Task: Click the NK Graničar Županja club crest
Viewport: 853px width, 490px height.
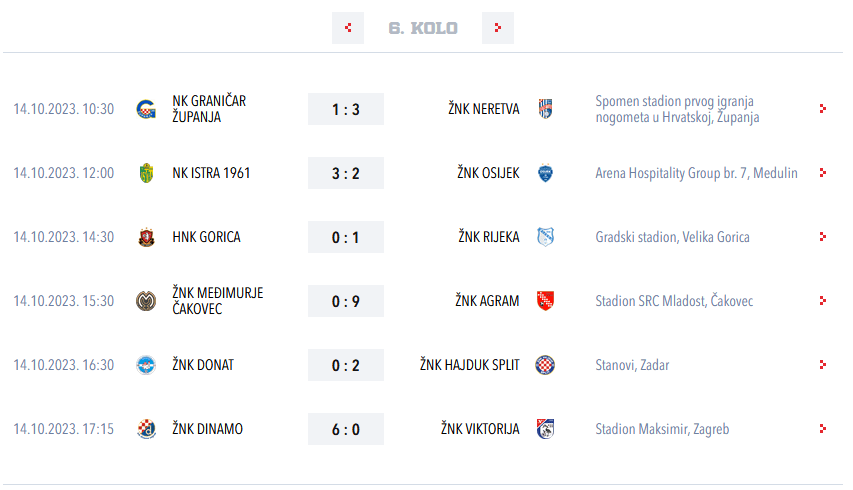Action: [x=146, y=109]
